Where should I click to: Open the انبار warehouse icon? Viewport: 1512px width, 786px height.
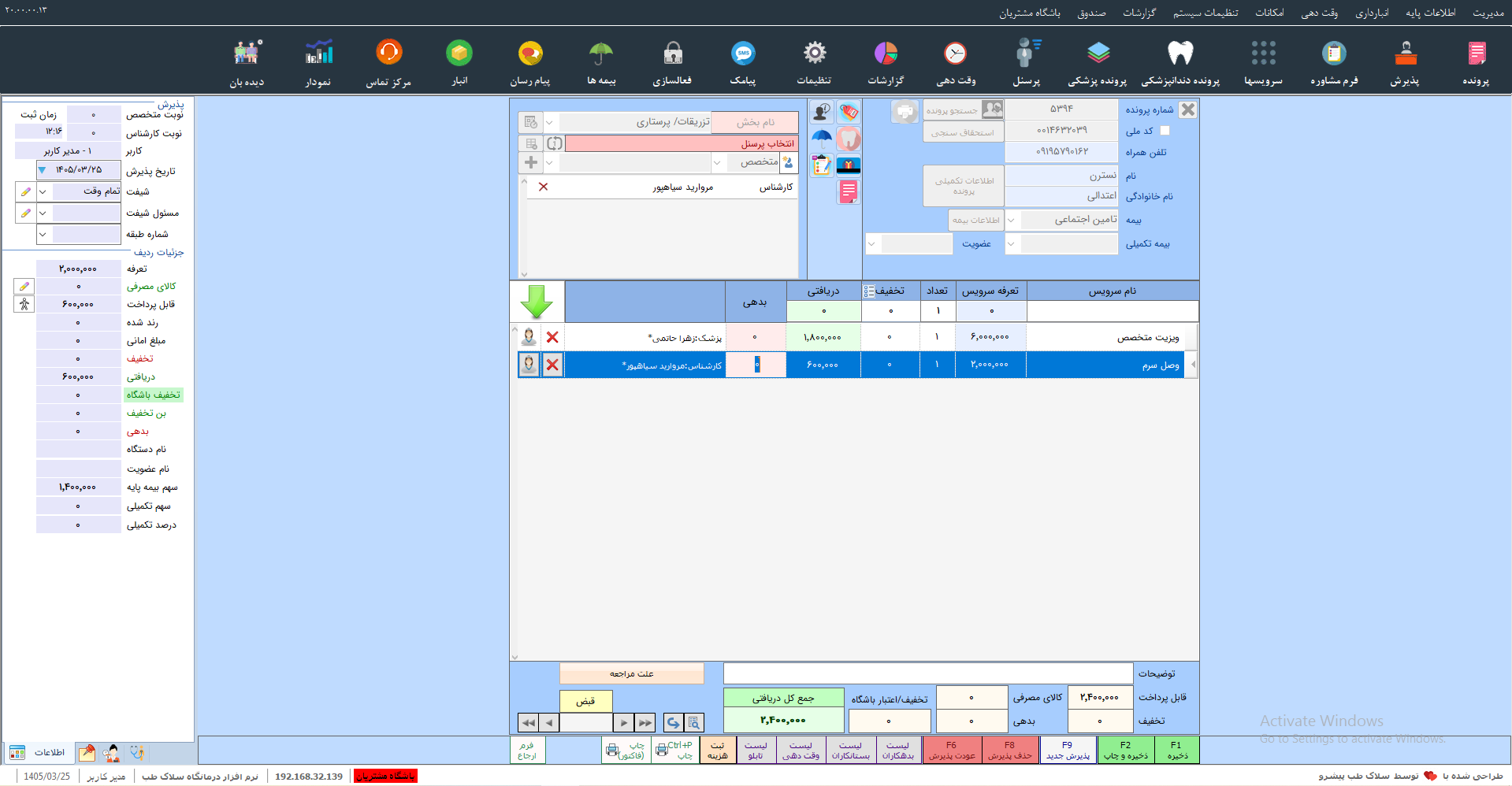[459, 53]
